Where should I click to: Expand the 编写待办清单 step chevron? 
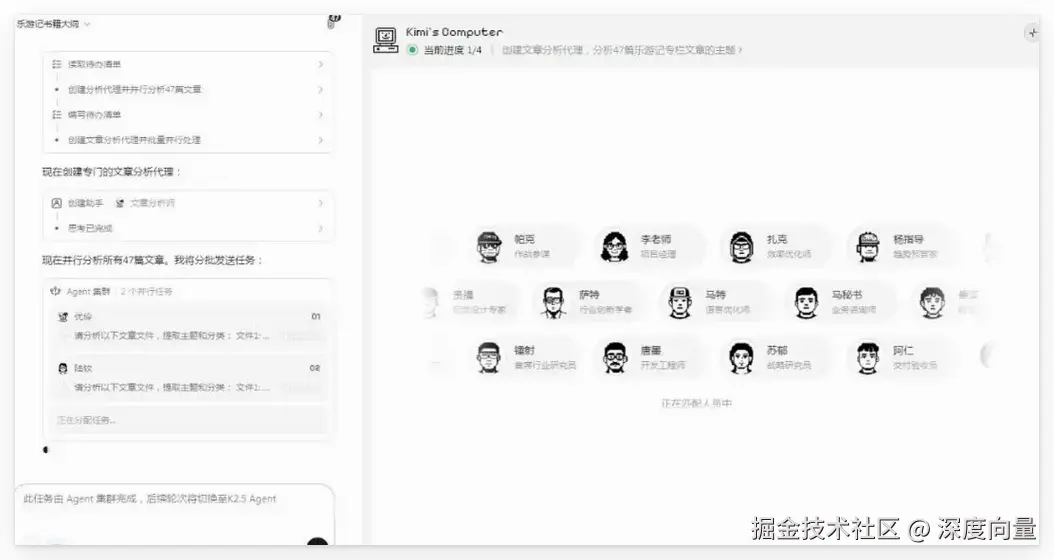pyautogui.click(x=320, y=114)
